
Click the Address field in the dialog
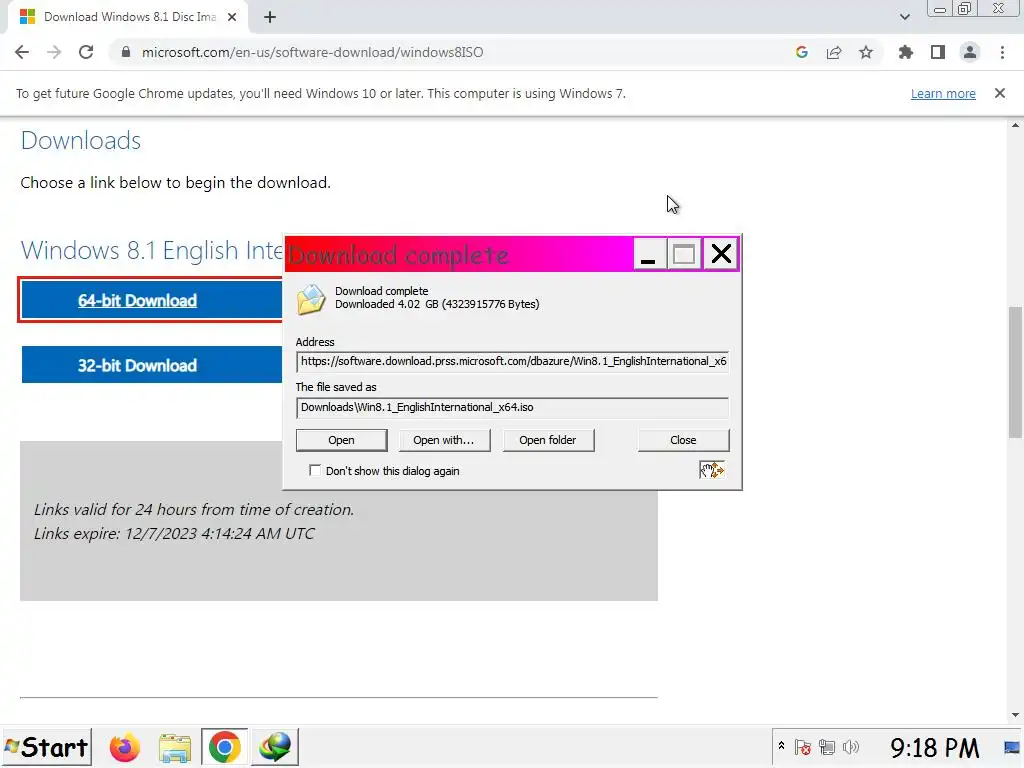point(512,361)
